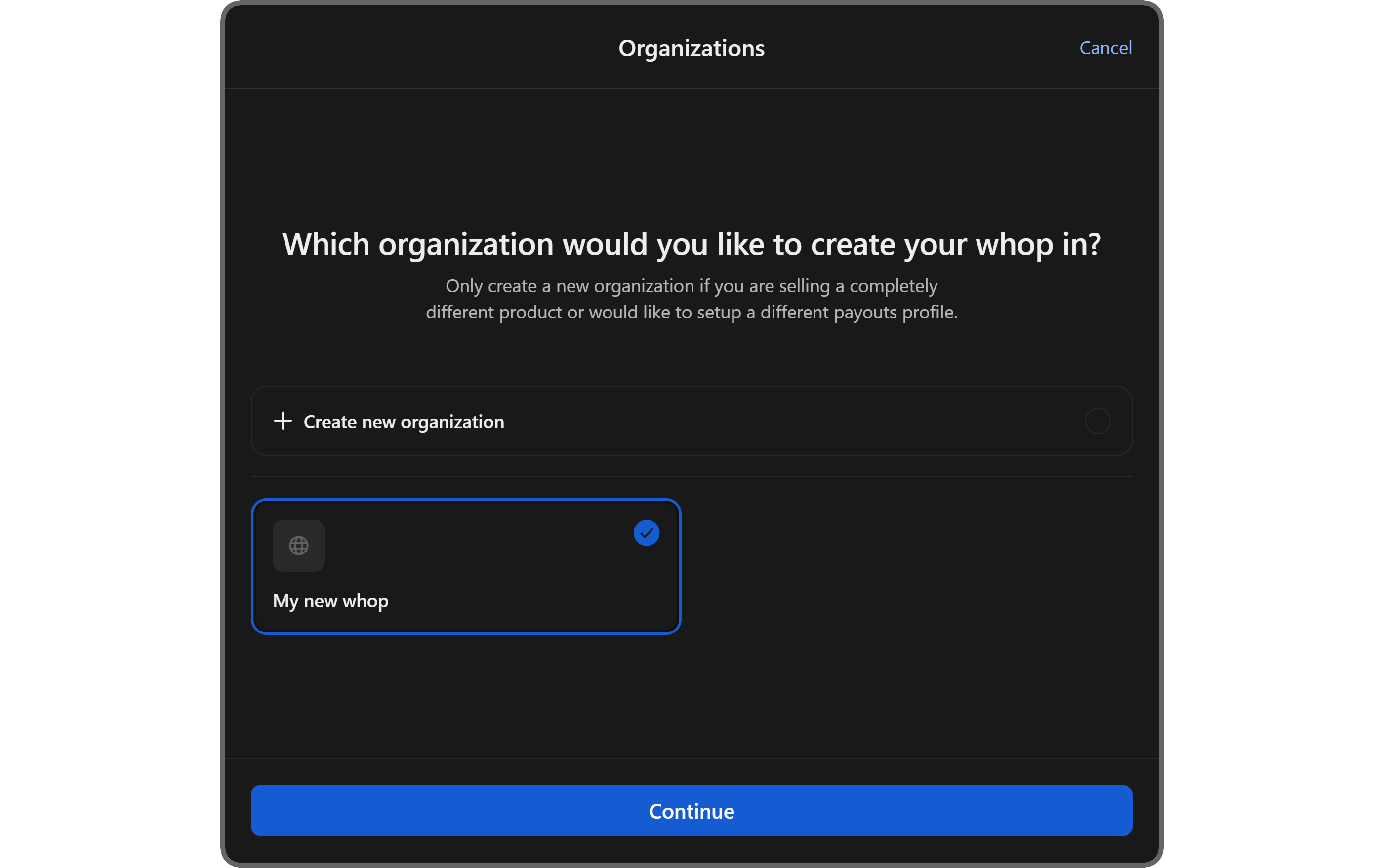This screenshot has width=1384, height=868.
Task: Select the empty radio circle for new organization
Action: 1098,421
